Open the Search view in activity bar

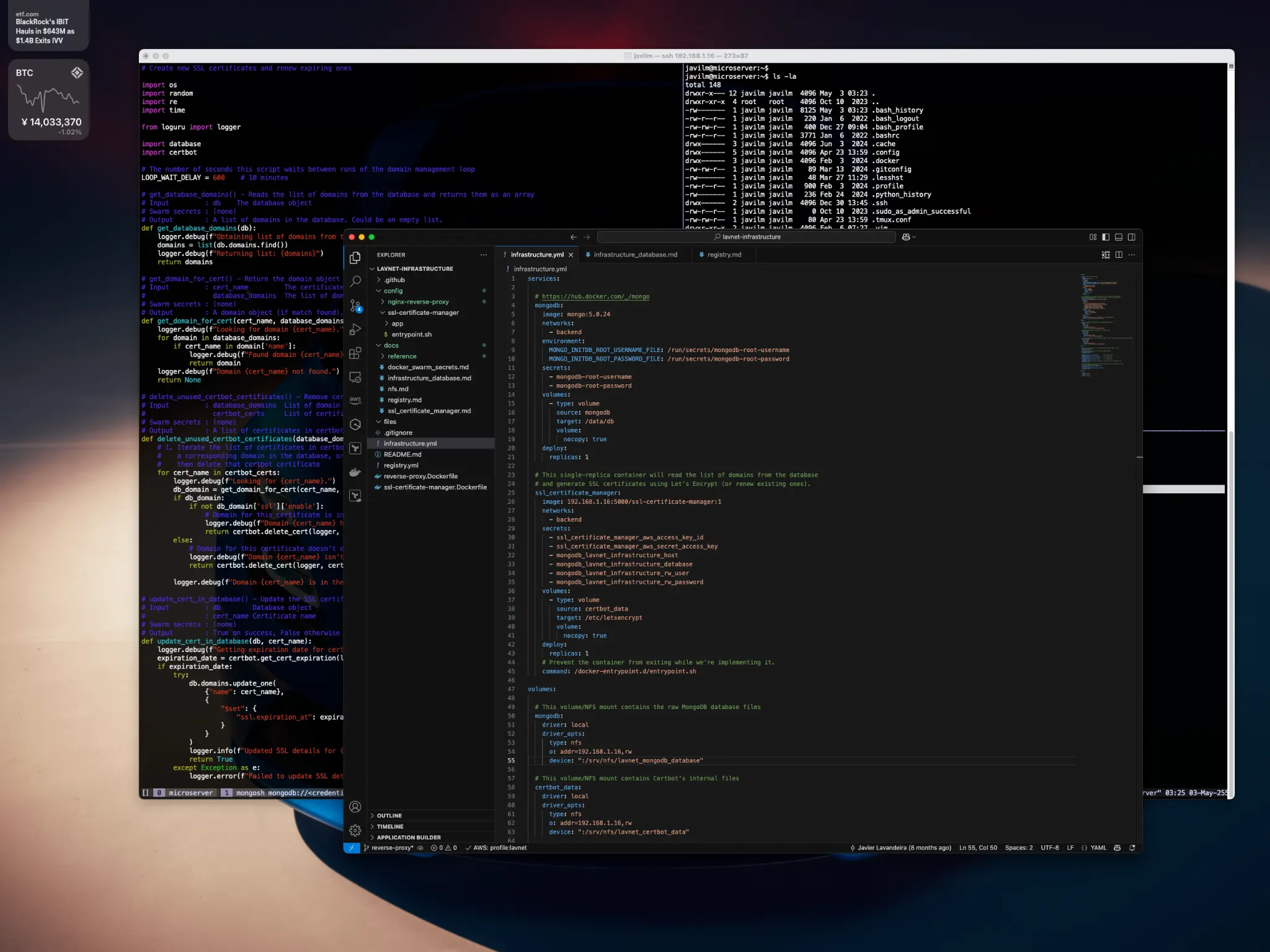(355, 281)
